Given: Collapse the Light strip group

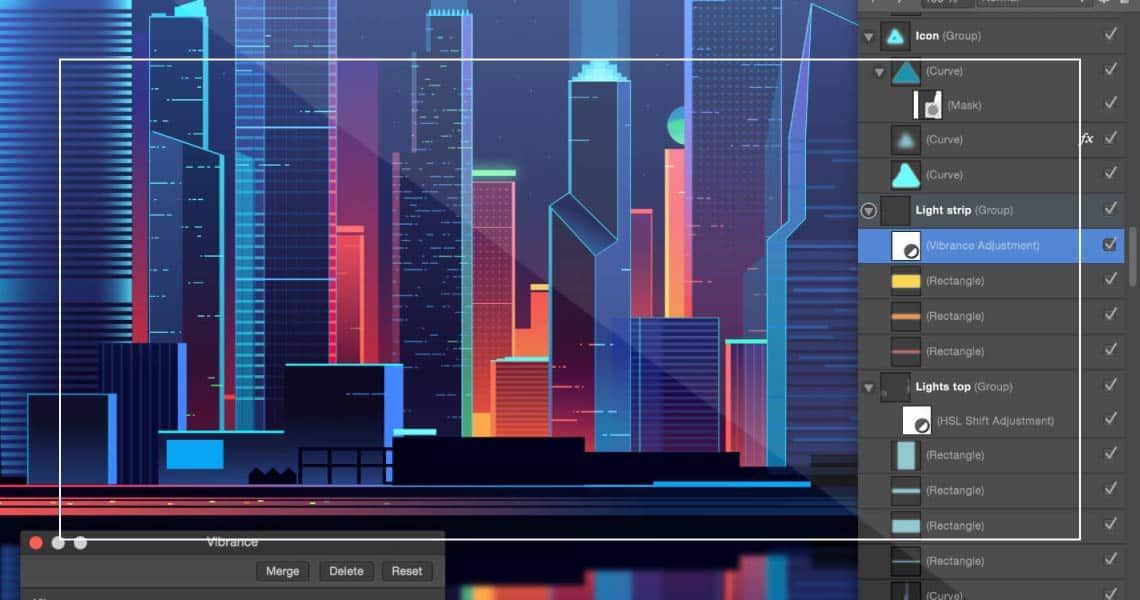Looking at the screenshot, I should (868, 211).
